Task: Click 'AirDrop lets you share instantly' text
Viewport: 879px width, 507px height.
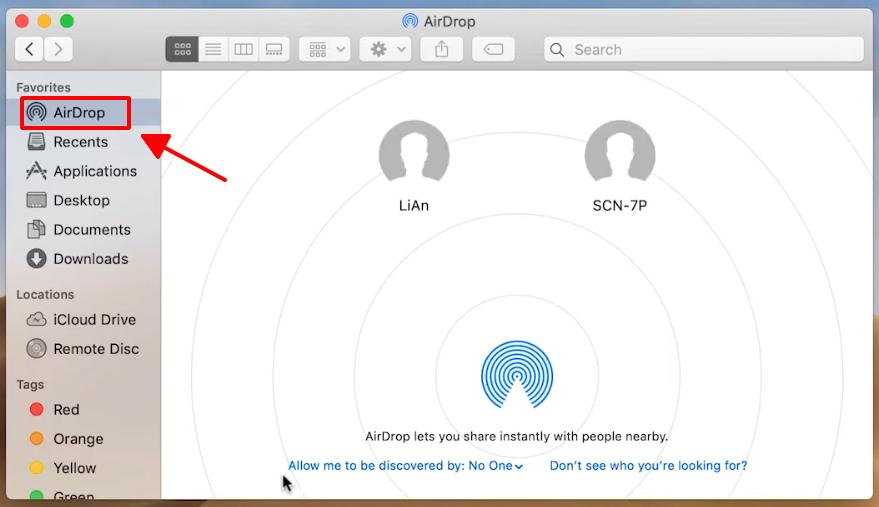Action: click(517, 436)
